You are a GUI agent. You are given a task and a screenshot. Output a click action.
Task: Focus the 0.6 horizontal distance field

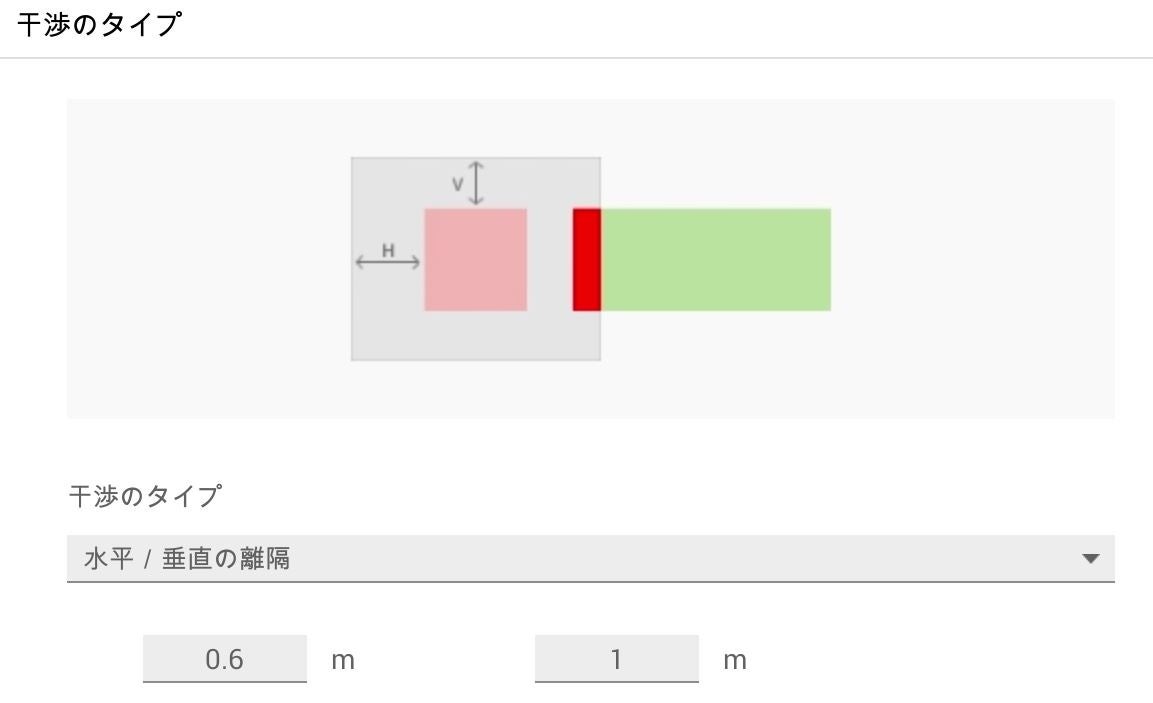coord(224,660)
